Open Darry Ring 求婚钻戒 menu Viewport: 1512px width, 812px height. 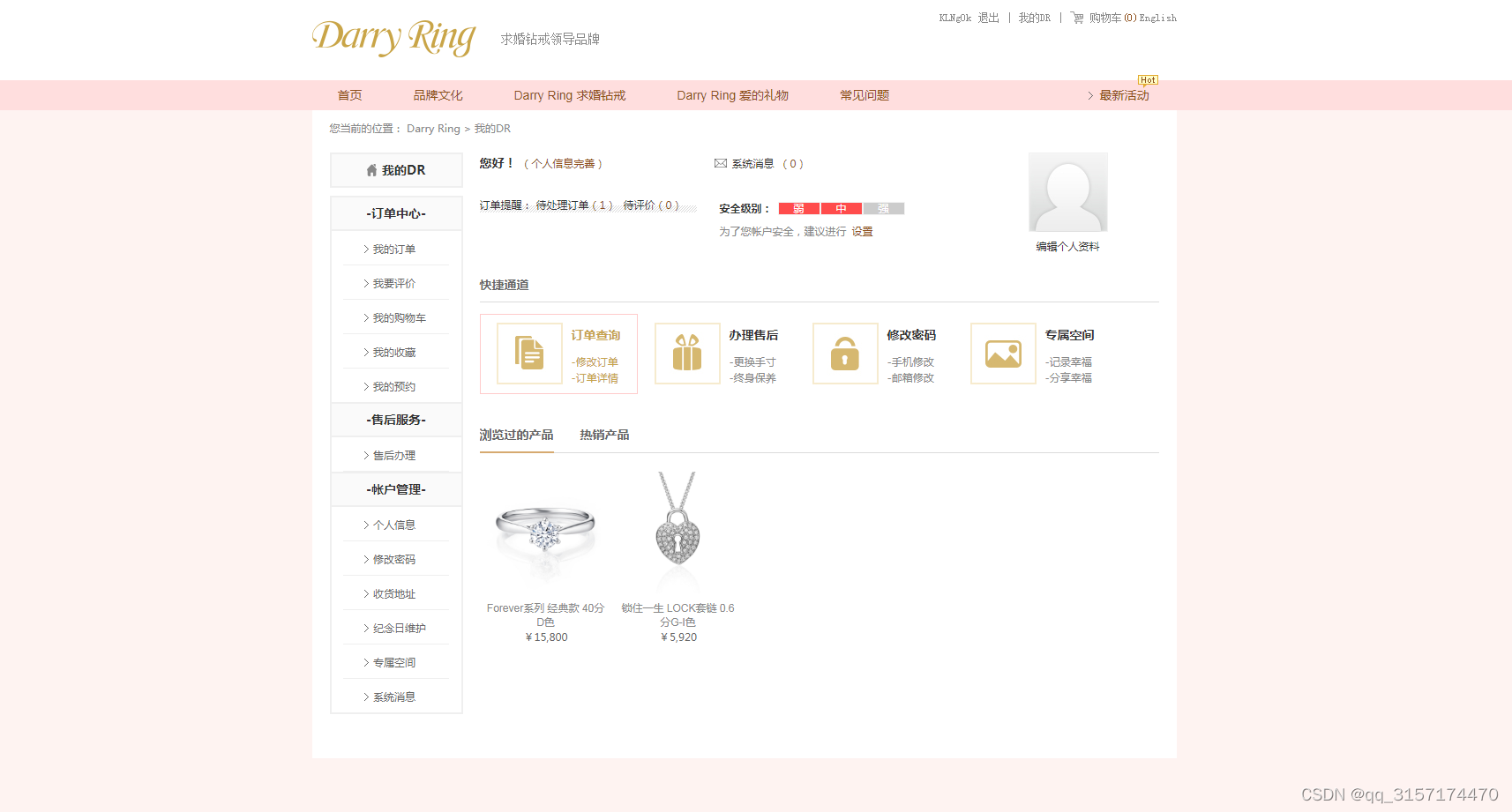pyautogui.click(x=570, y=95)
